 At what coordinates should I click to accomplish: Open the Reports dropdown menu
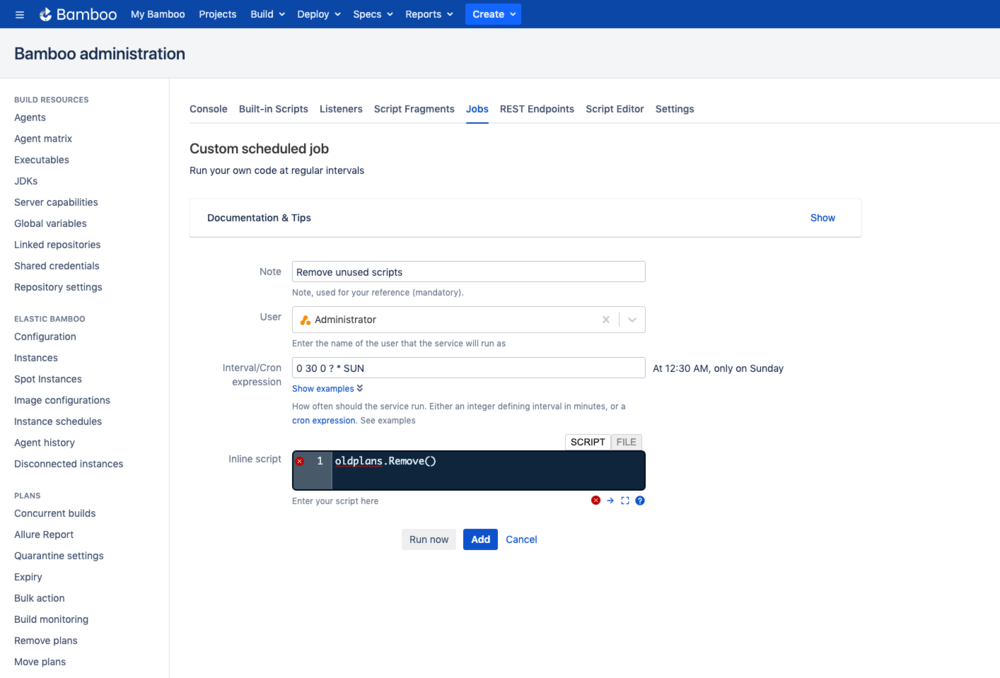point(429,14)
